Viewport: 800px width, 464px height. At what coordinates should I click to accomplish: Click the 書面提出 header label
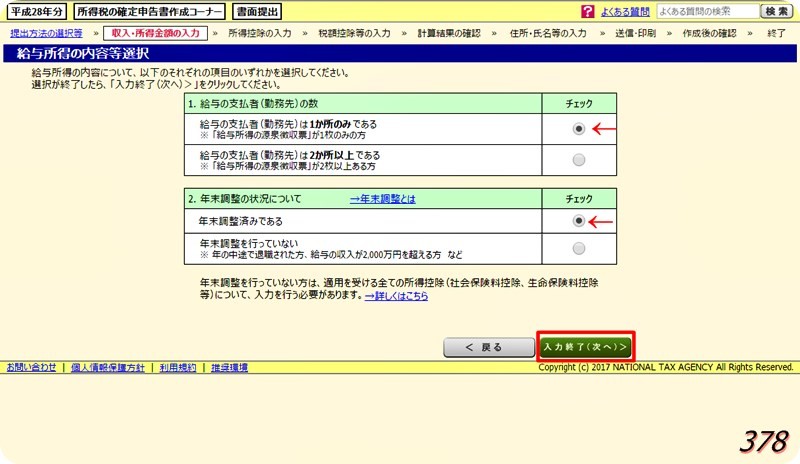(x=257, y=11)
